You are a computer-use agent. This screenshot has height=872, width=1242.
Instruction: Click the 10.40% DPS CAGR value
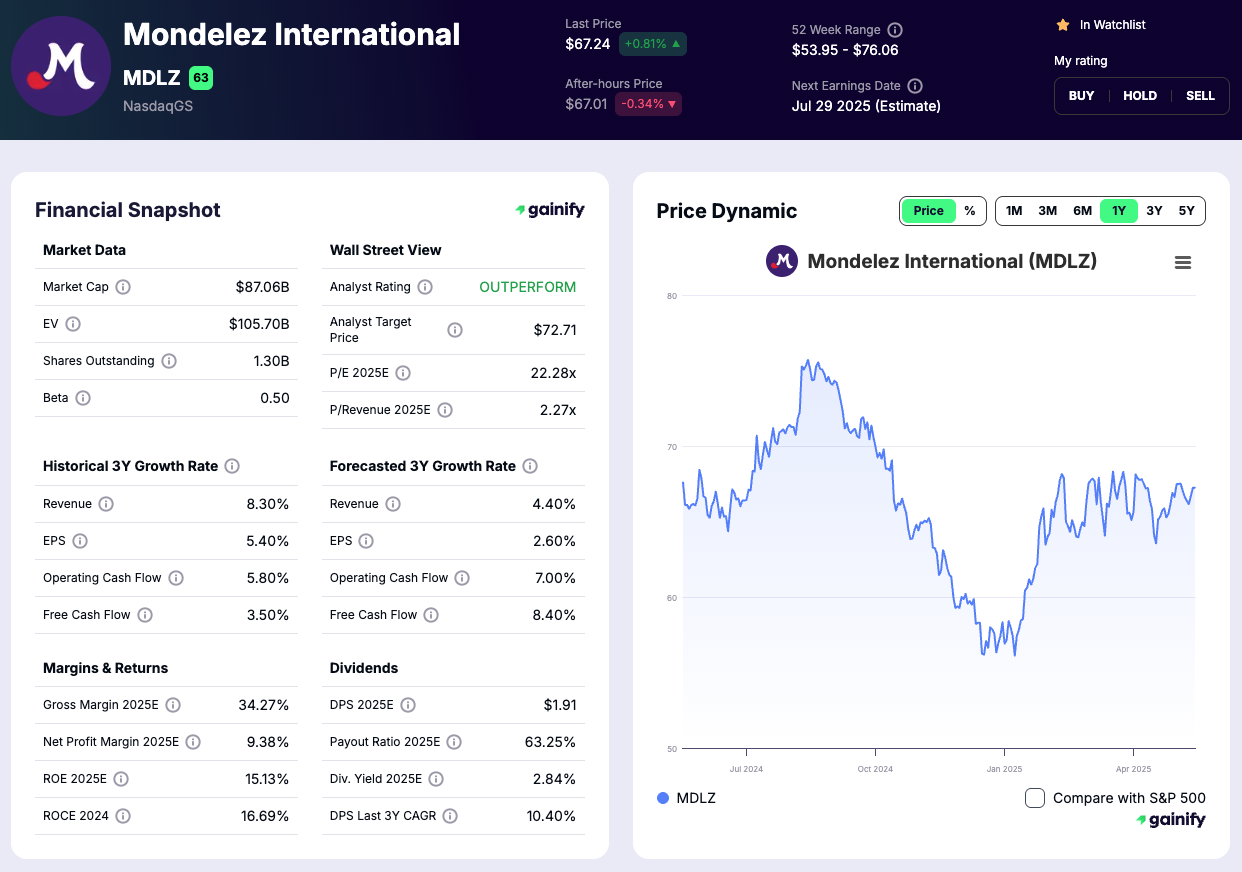coord(551,816)
